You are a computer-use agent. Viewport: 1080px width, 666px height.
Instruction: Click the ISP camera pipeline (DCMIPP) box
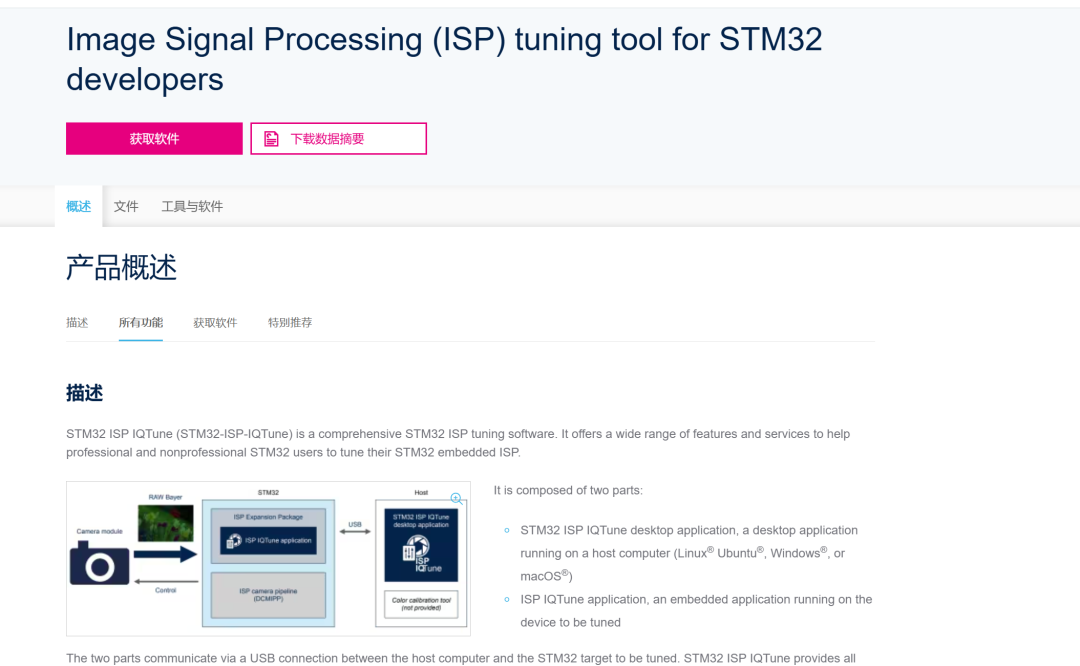click(267, 595)
